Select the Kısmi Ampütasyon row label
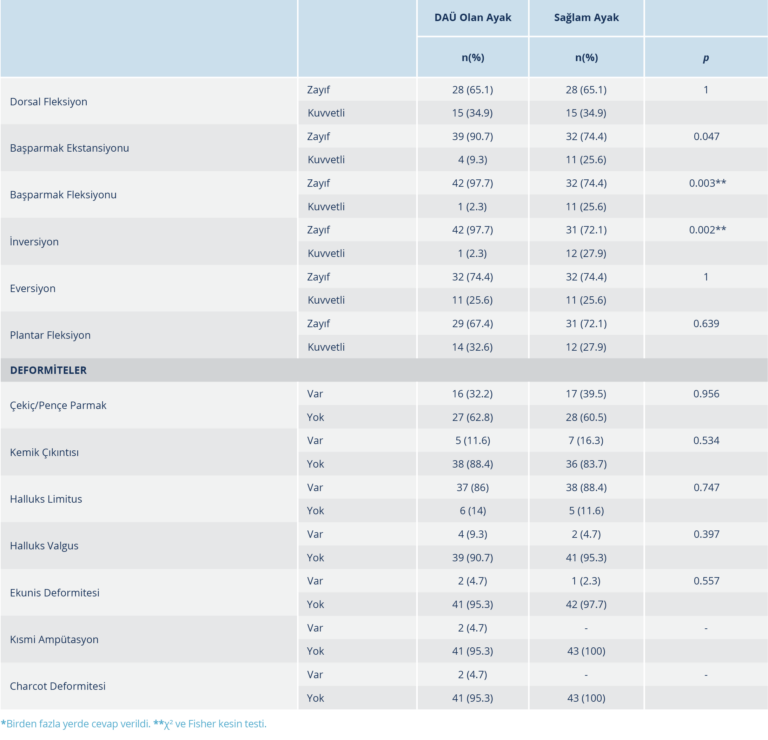 click(x=53, y=639)
